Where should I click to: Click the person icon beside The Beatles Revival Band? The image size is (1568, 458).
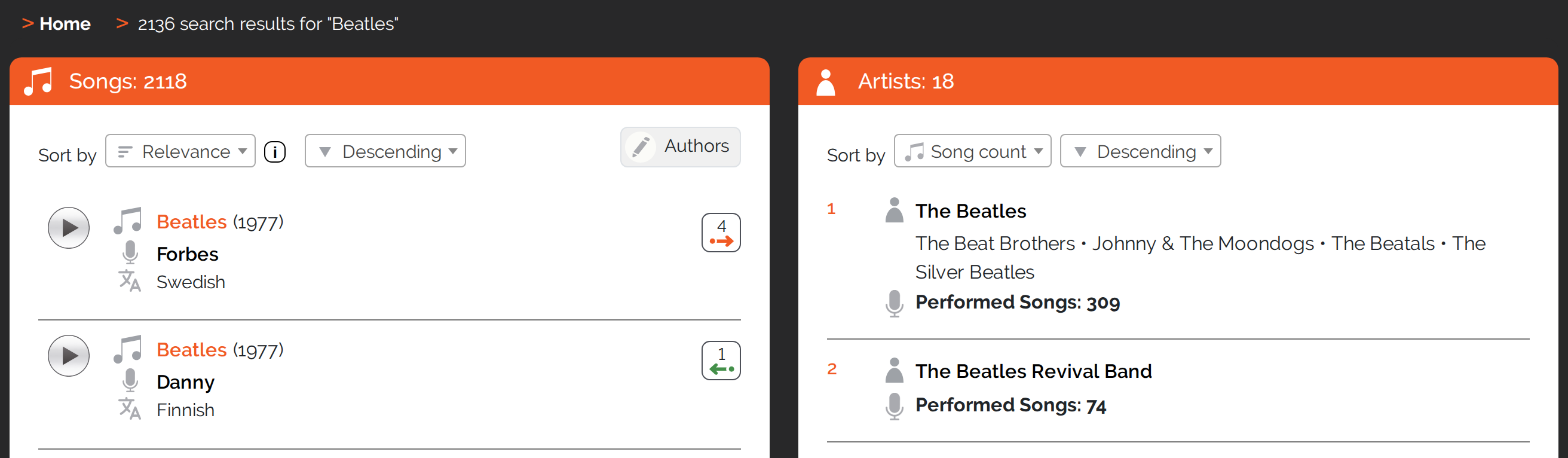pyautogui.click(x=893, y=370)
